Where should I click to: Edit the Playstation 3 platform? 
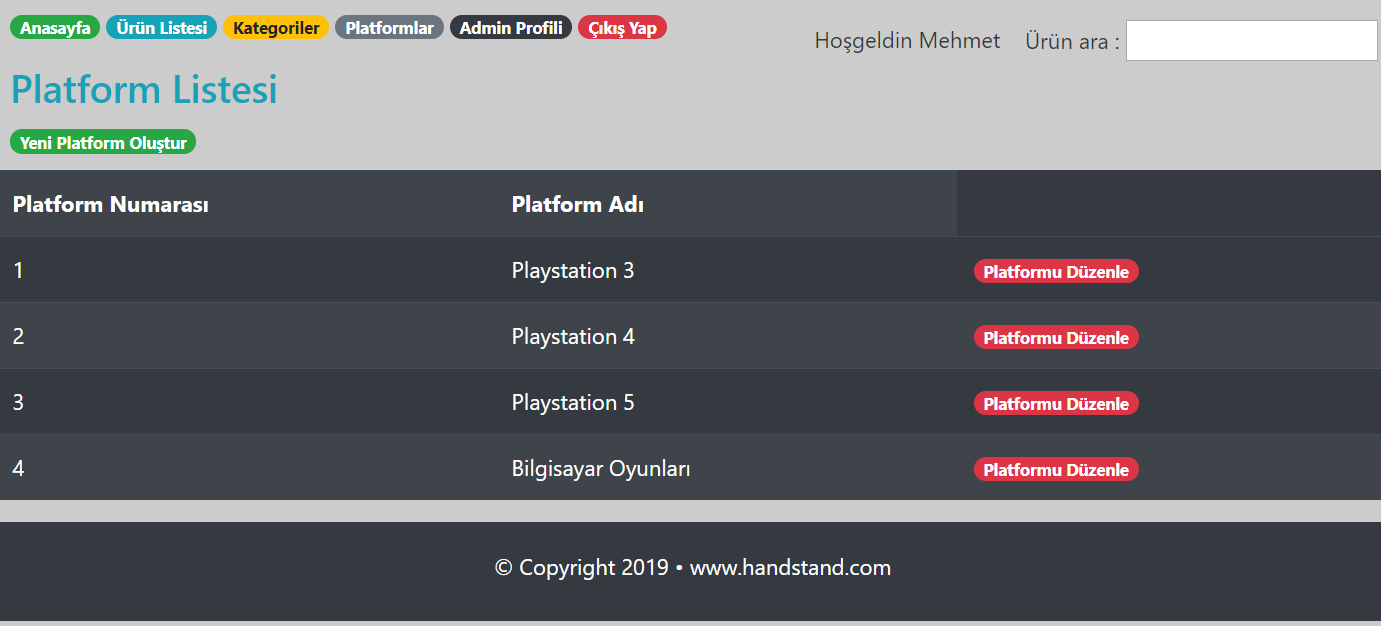click(1056, 272)
